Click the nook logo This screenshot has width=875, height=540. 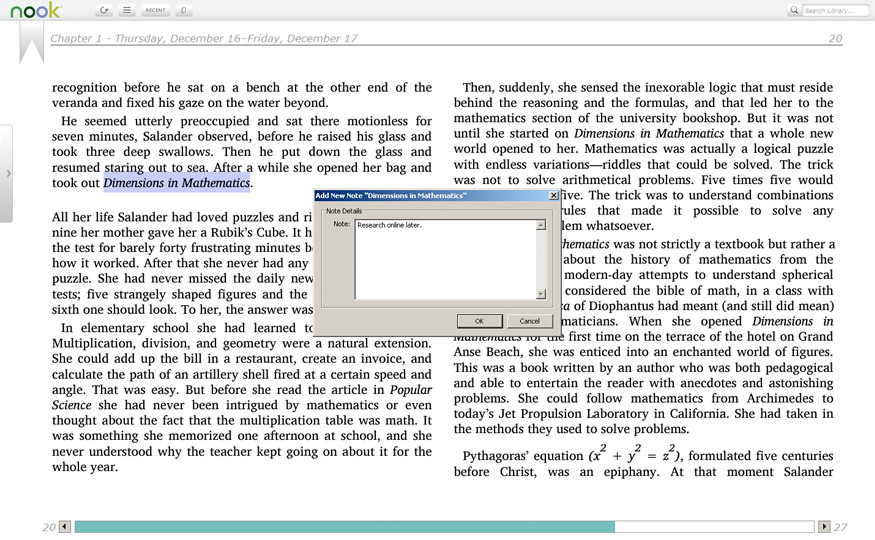coord(35,10)
